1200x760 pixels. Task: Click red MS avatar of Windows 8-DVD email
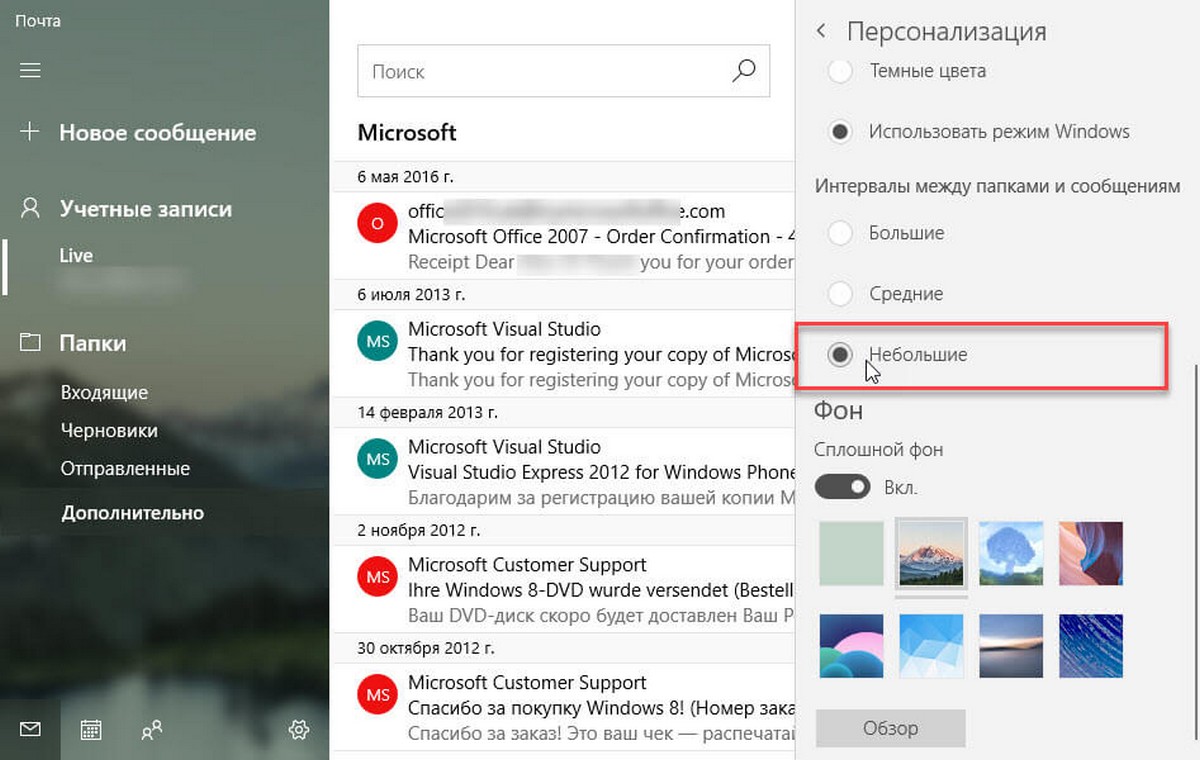pos(377,577)
